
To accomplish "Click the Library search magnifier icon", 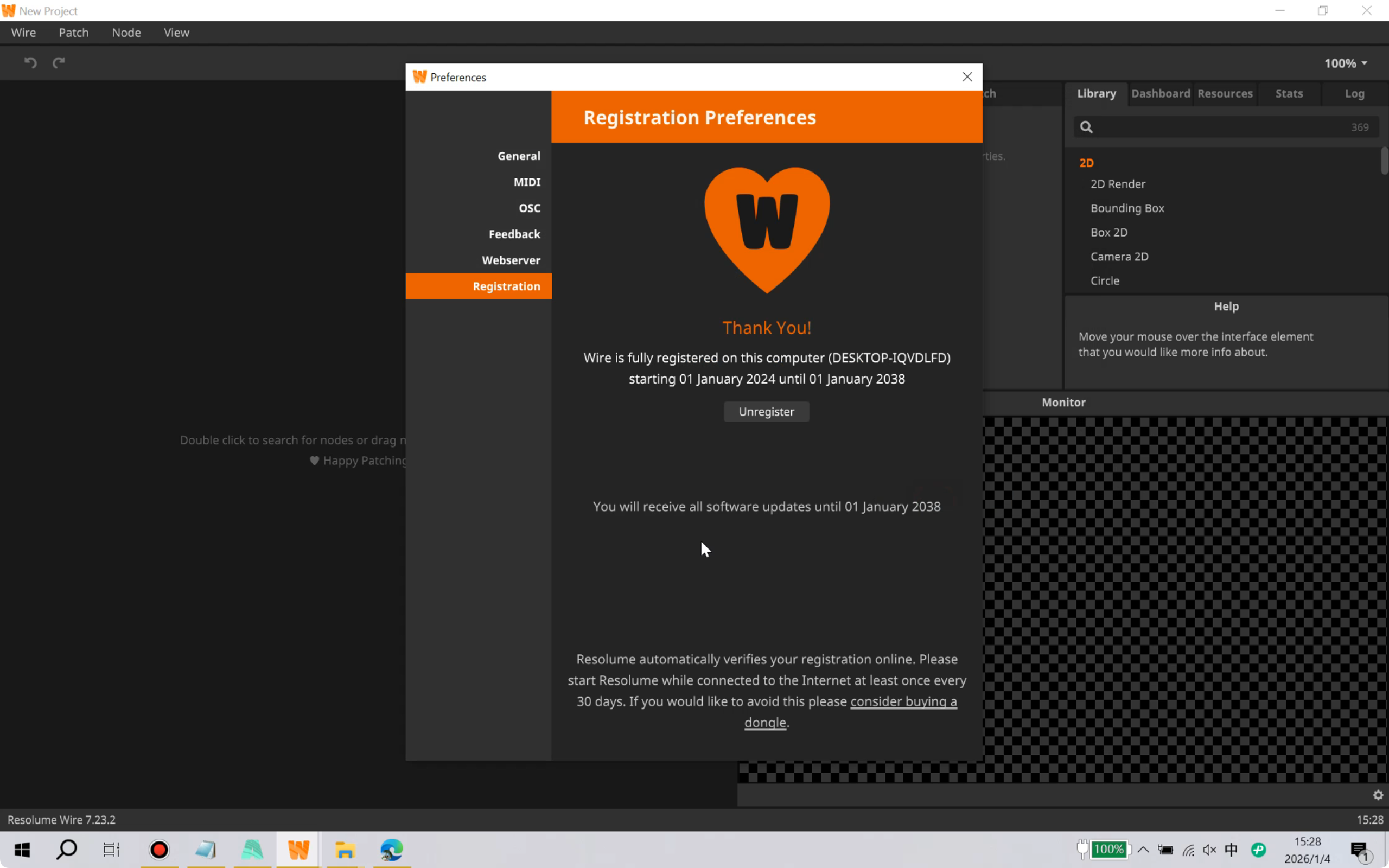I will [x=1086, y=127].
